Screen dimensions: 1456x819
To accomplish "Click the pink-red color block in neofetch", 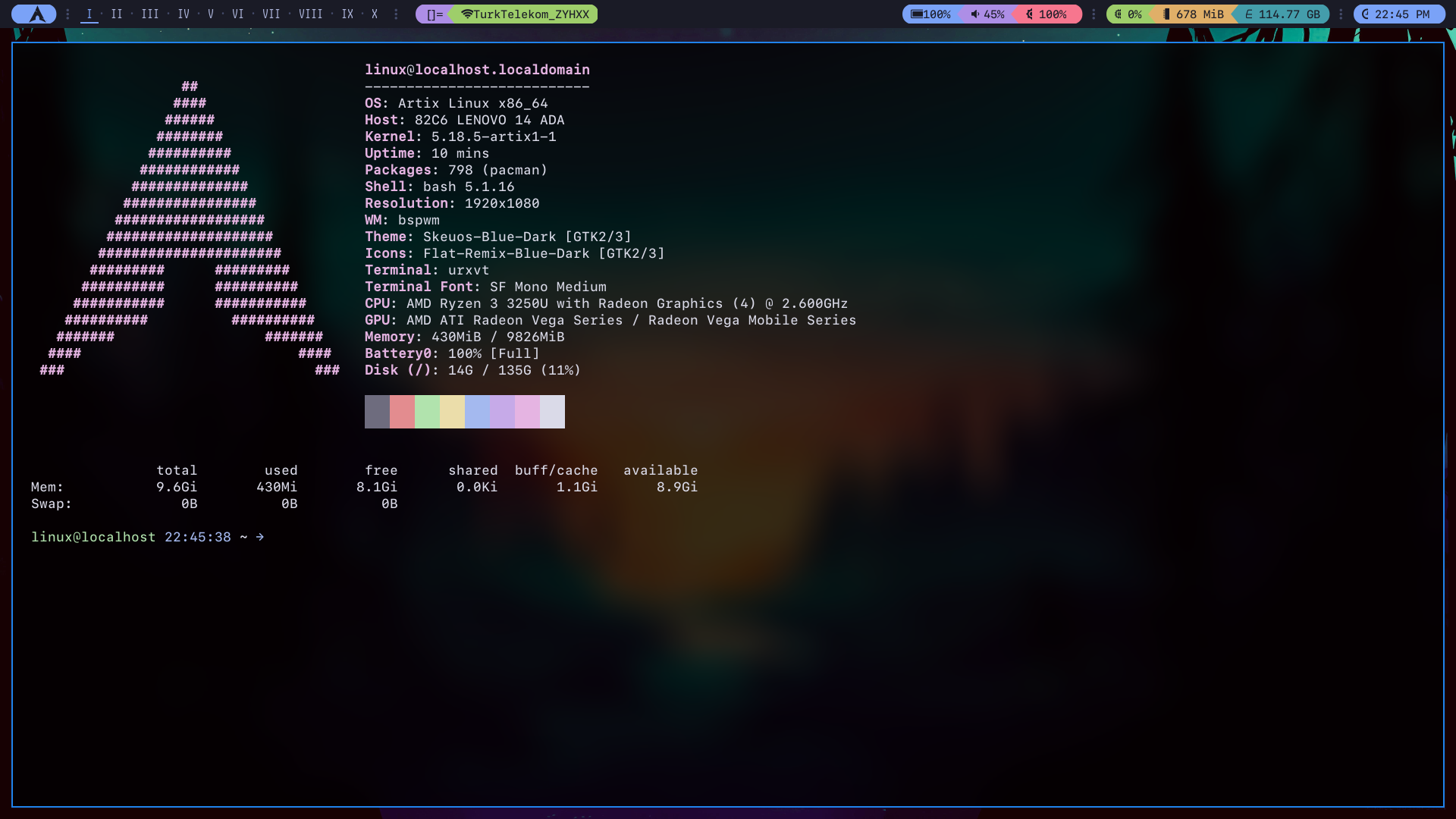I will [402, 412].
